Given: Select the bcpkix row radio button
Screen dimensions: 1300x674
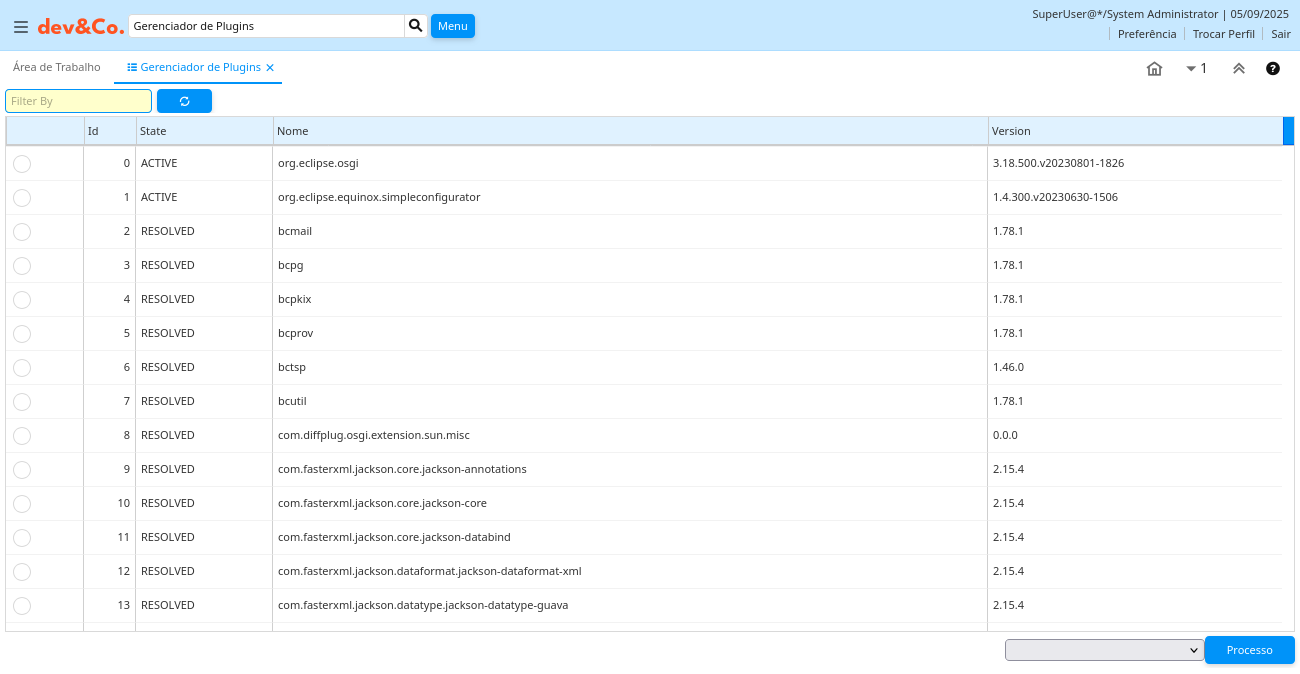Looking at the screenshot, I should (x=22, y=300).
